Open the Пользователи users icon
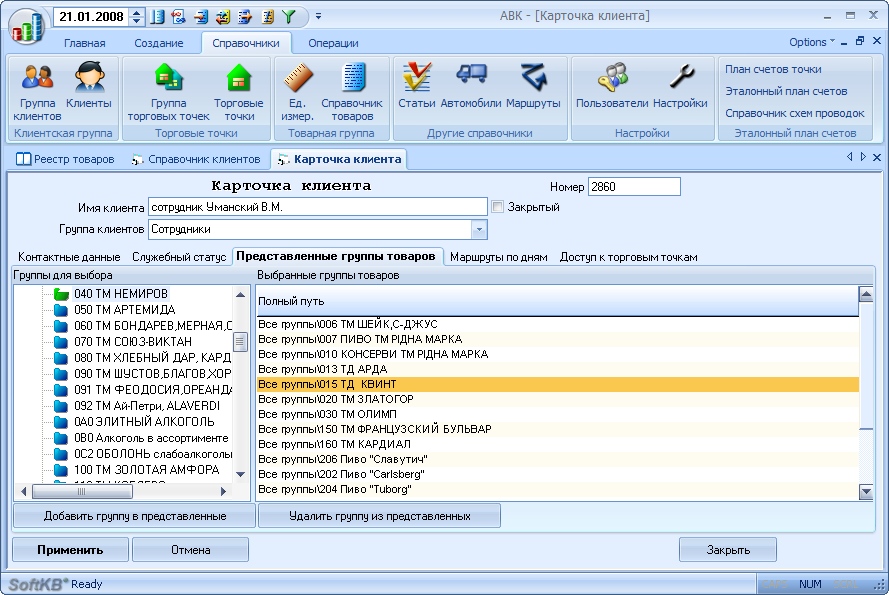Image resolution: width=889 pixels, height=595 pixels. pos(612,86)
